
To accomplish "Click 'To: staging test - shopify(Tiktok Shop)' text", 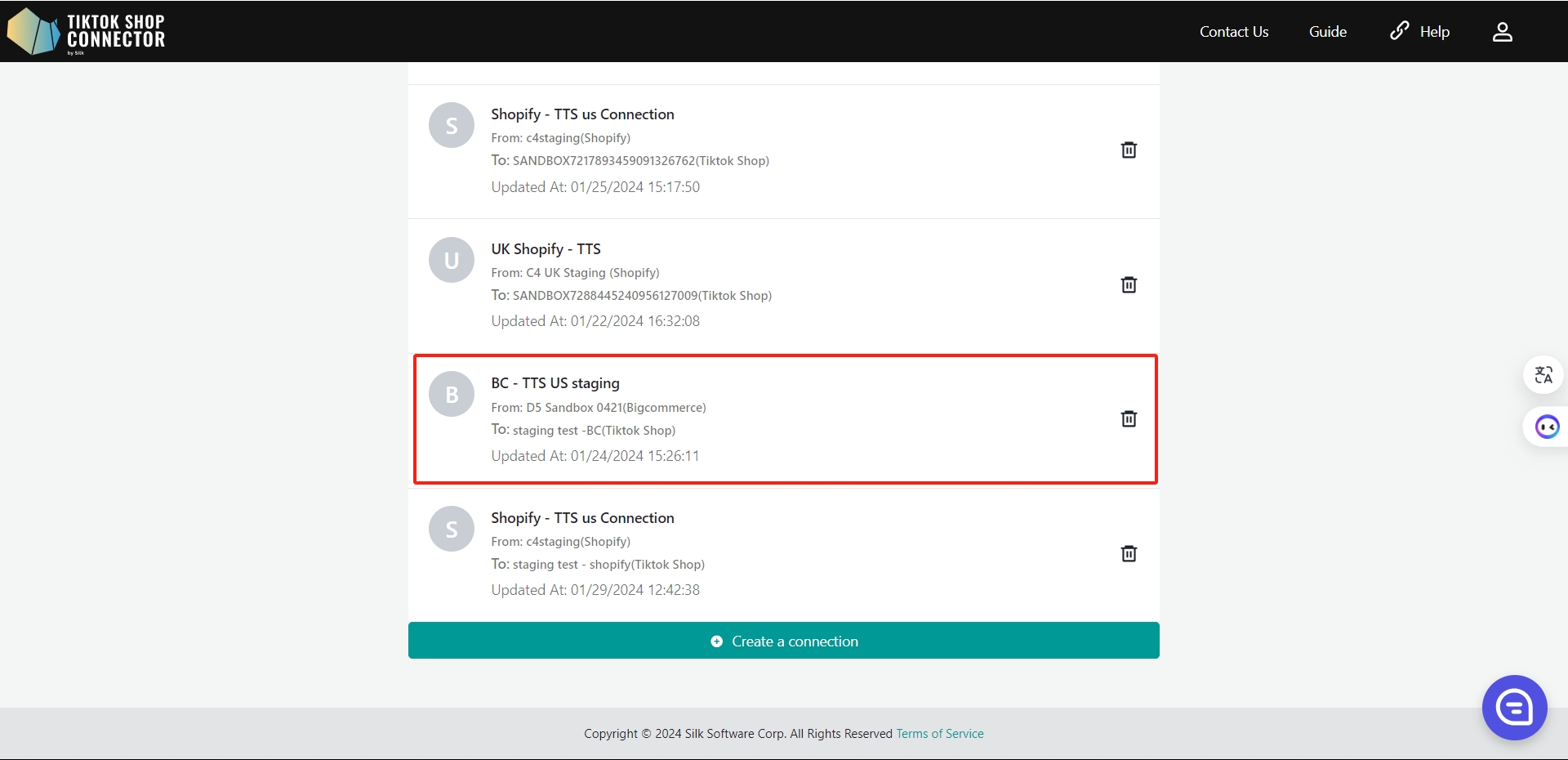I will click(x=598, y=565).
